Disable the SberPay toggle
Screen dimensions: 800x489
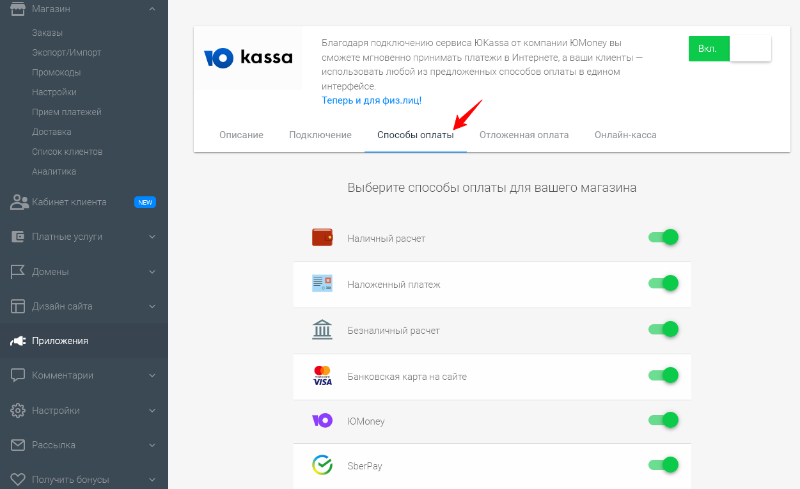tap(663, 465)
